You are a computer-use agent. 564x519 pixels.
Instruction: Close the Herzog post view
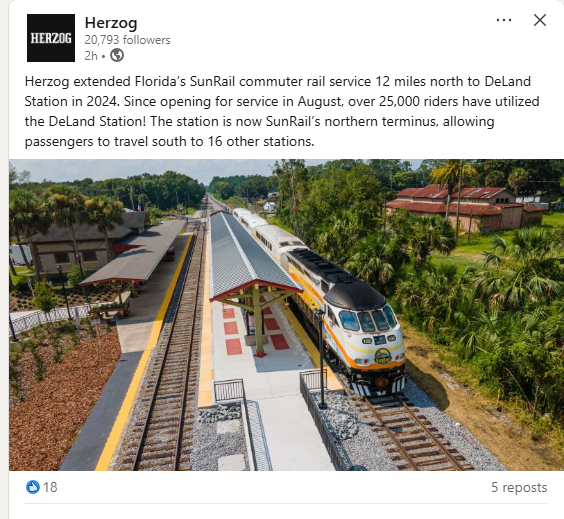[540, 20]
